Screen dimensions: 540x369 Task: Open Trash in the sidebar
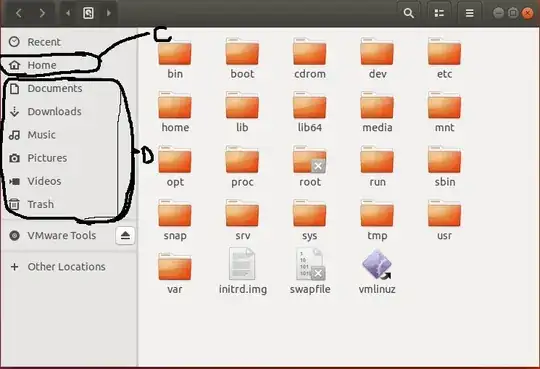pos(69,204)
